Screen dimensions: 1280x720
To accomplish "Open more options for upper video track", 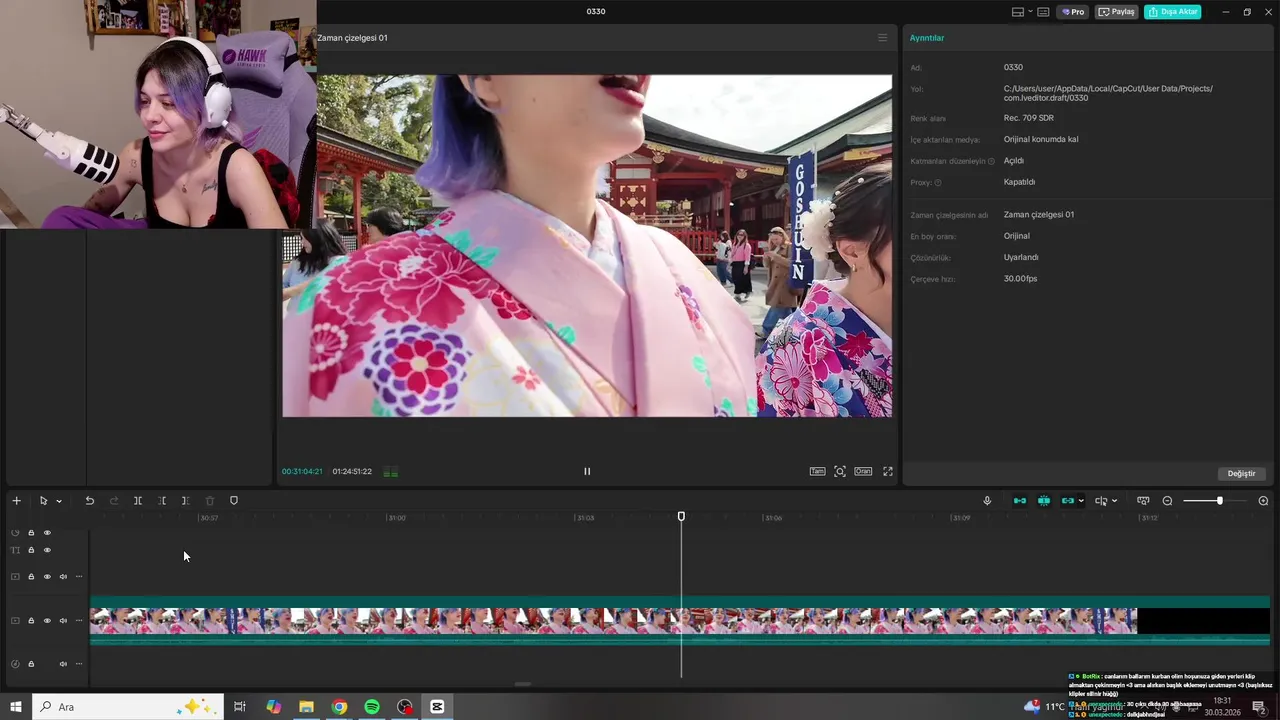I will 79,577.
